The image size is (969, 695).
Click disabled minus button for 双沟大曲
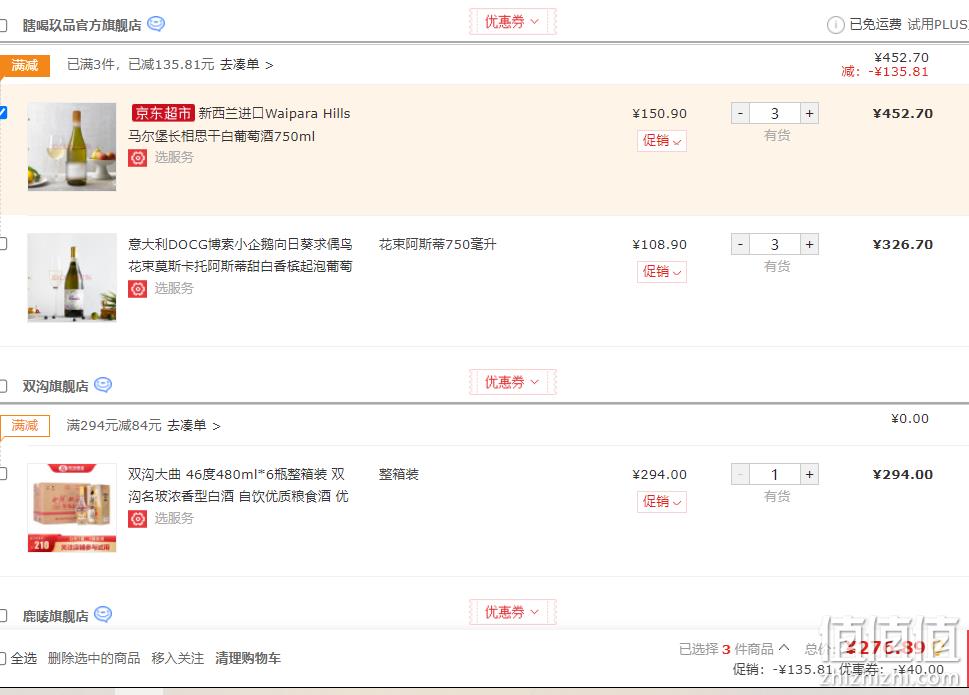pyautogui.click(x=740, y=474)
